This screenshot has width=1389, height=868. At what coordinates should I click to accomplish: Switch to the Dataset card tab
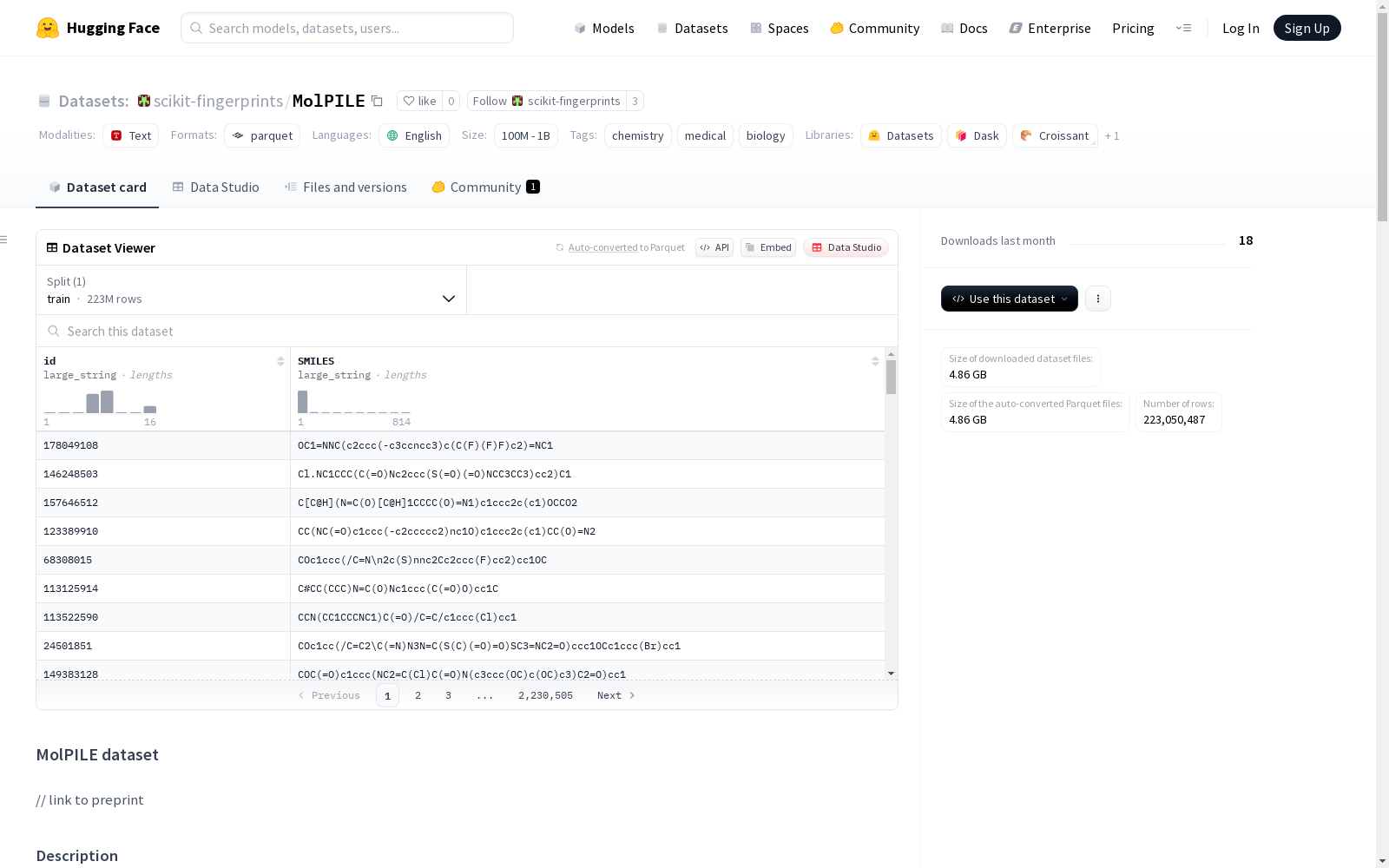pyautogui.click(x=97, y=187)
